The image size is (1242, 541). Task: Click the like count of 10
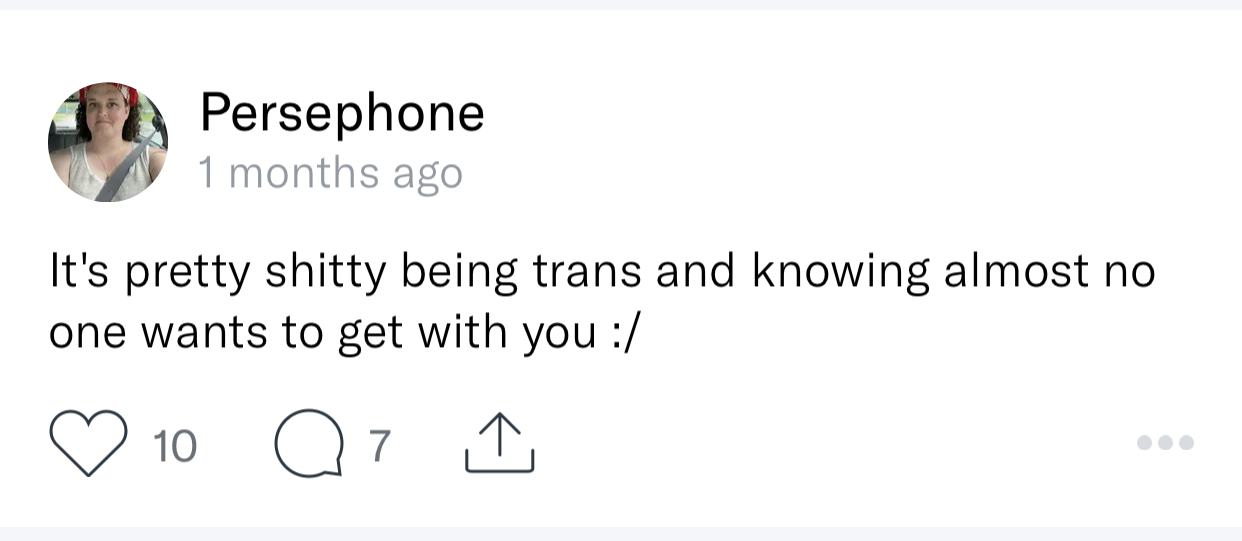coord(176,446)
